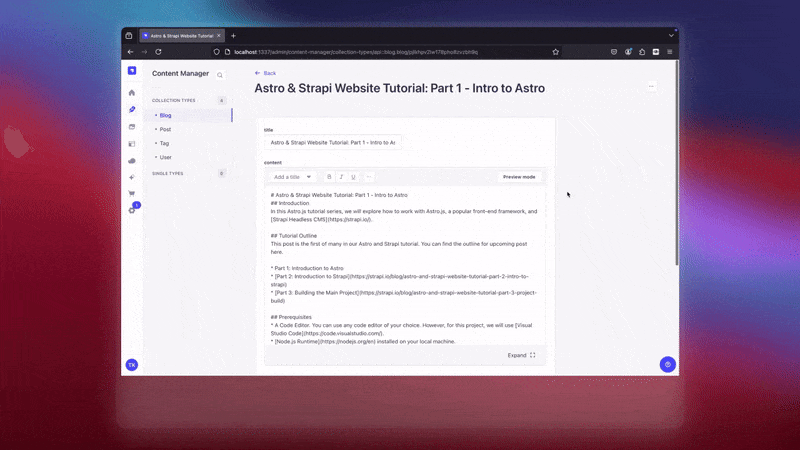This screenshot has height=450, width=800.
Task: Open new browser tab
Action: click(x=233, y=36)
